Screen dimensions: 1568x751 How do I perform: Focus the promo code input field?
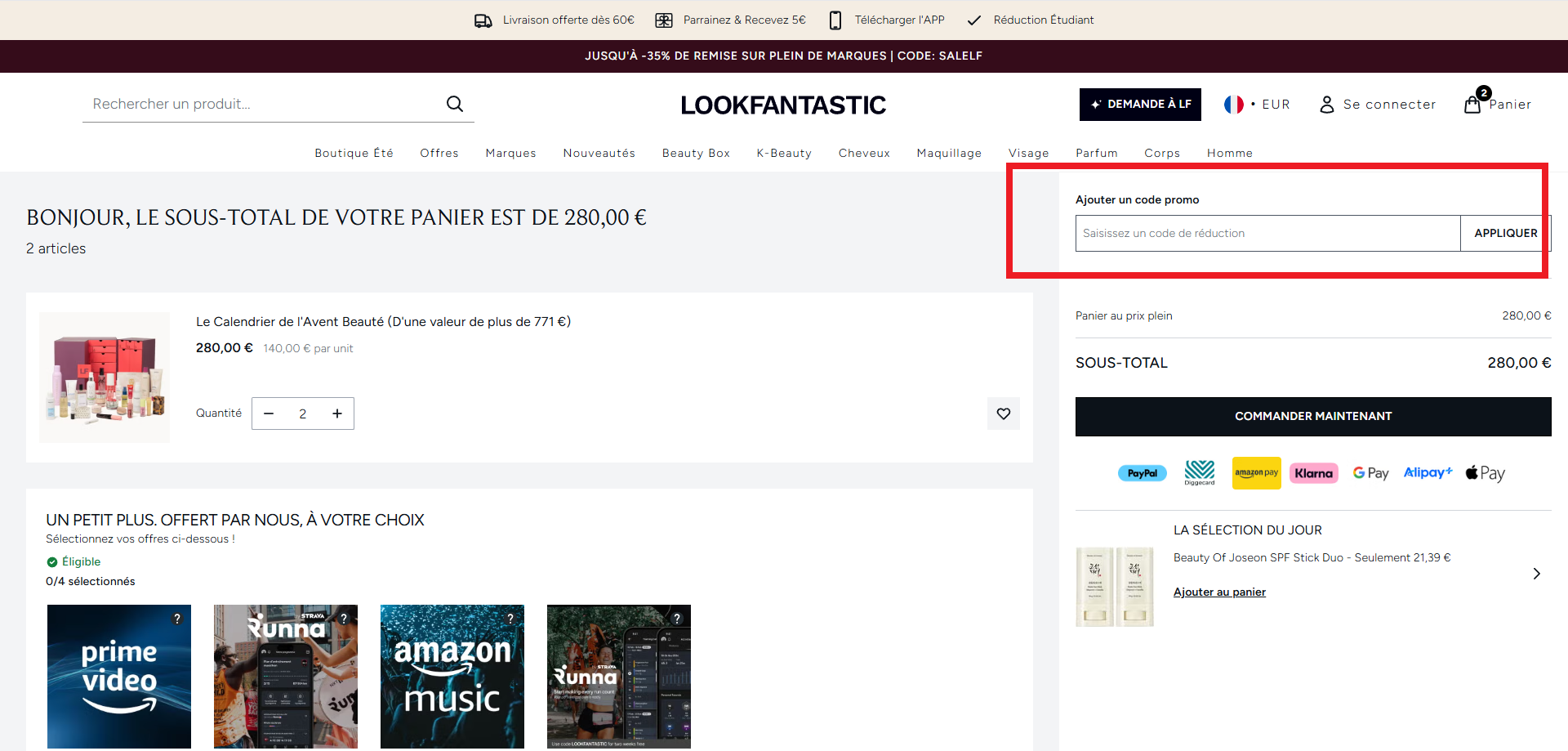(x=1267, y=233)
